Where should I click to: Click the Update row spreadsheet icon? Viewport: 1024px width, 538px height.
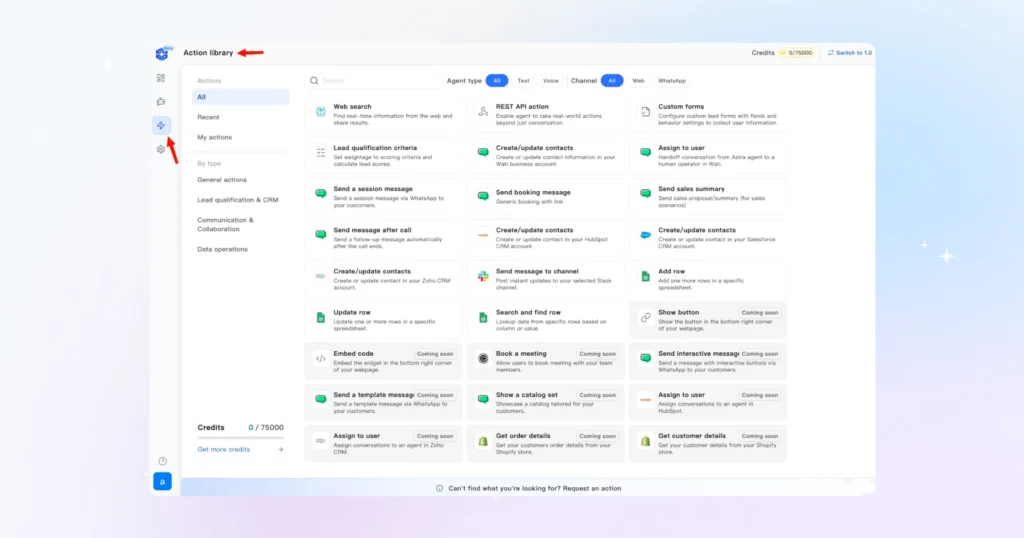pyautogui.click(x=321, y=317)
